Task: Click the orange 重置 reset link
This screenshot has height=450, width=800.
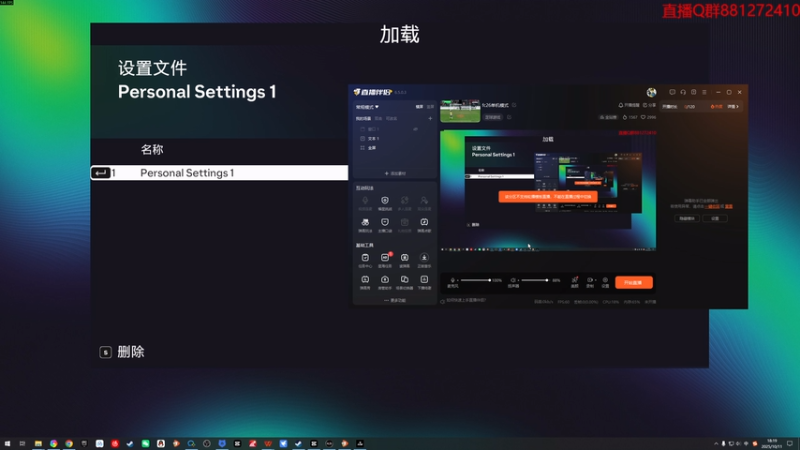Action: 729,207
